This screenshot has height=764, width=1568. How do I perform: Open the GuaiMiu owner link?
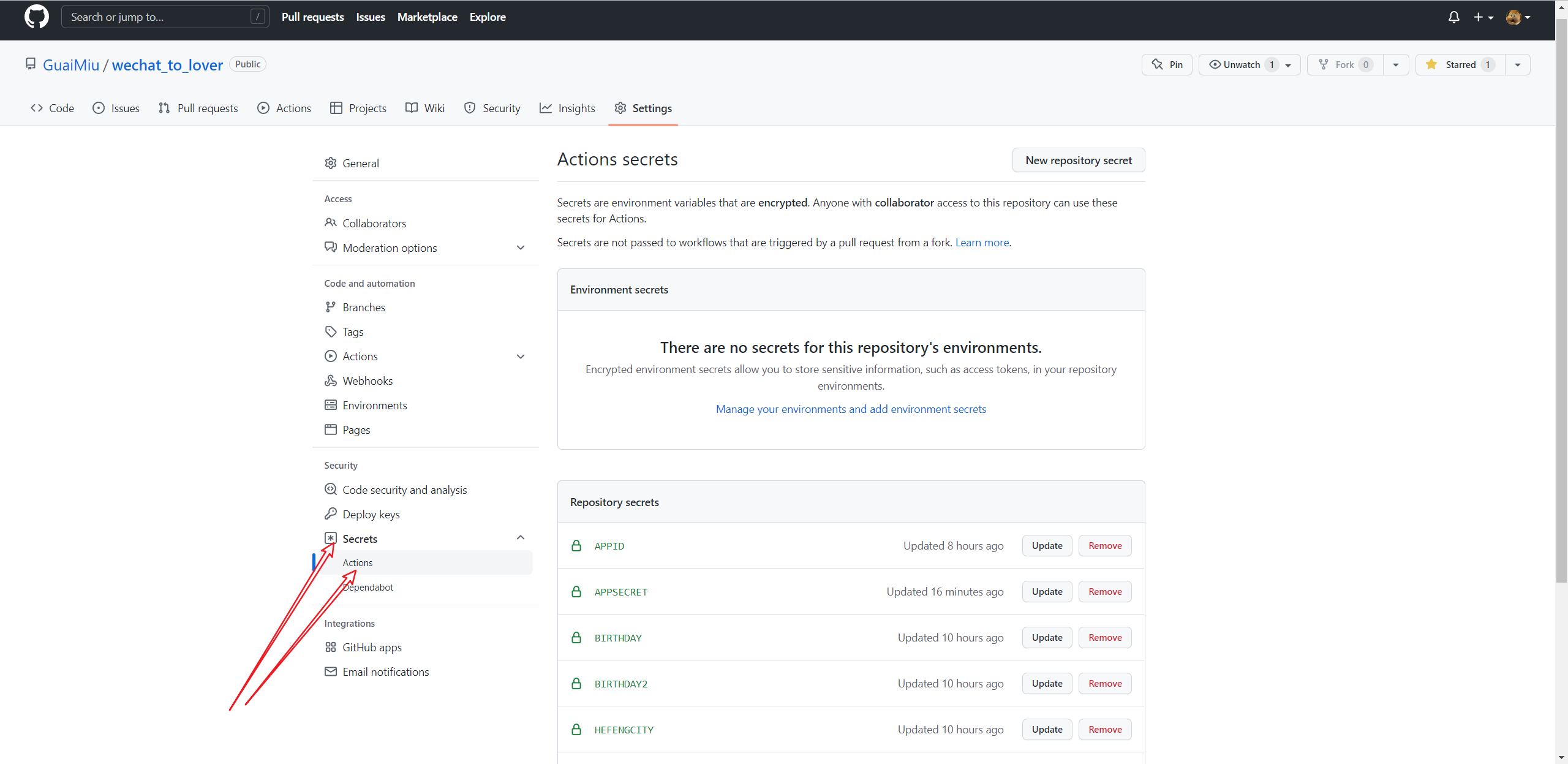(x=71, y=65)
